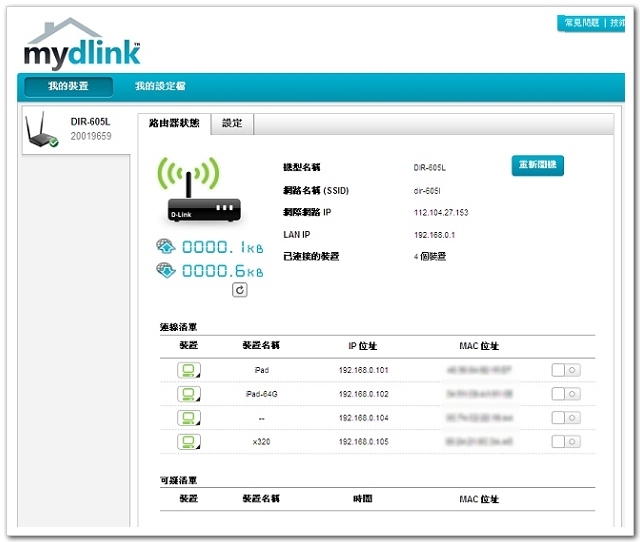640x542 pixels.
Task: Select DIR-605L device name in sidebar
Action: click(x=90, y=122)
